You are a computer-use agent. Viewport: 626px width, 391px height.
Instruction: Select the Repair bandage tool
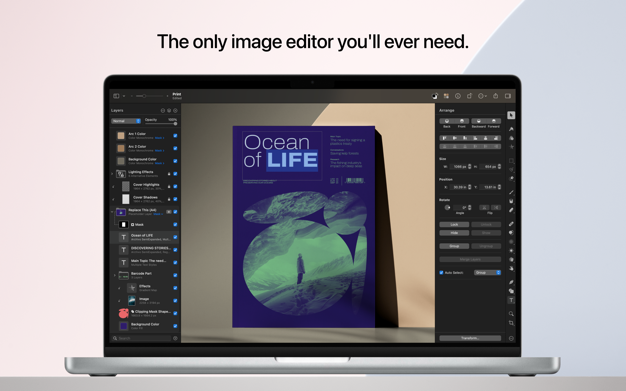511,224
